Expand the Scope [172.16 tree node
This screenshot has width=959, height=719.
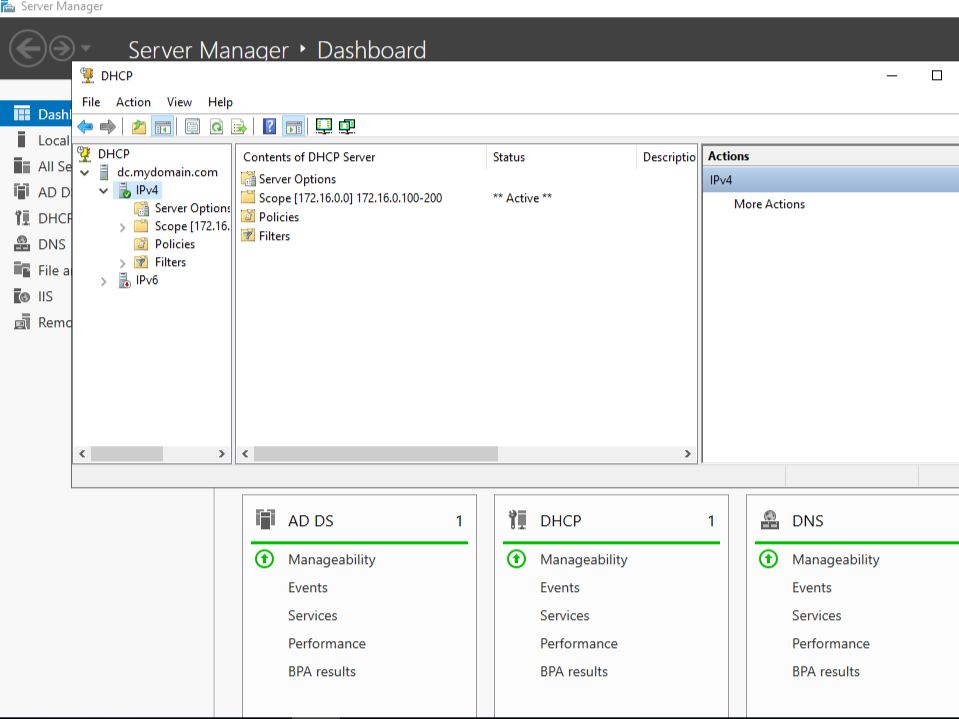(x=122, y=227)
